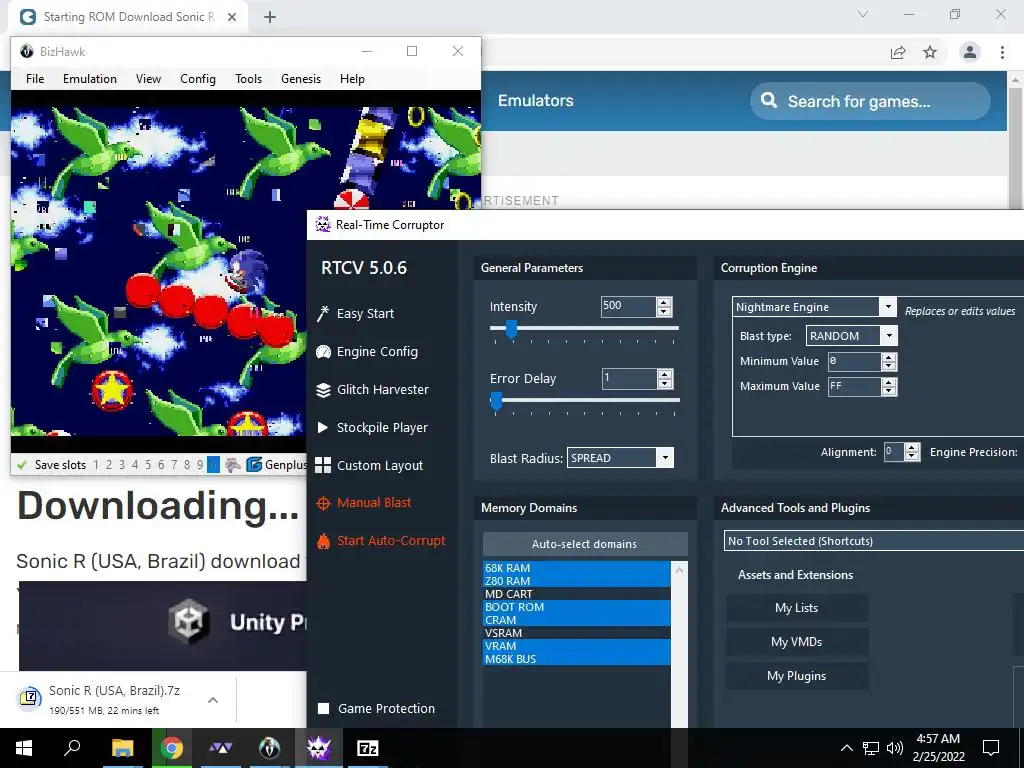This screenshot has width=1024, height=768.
Task: Open the Chrome profile avatar icon
Action: pos(970,52)
